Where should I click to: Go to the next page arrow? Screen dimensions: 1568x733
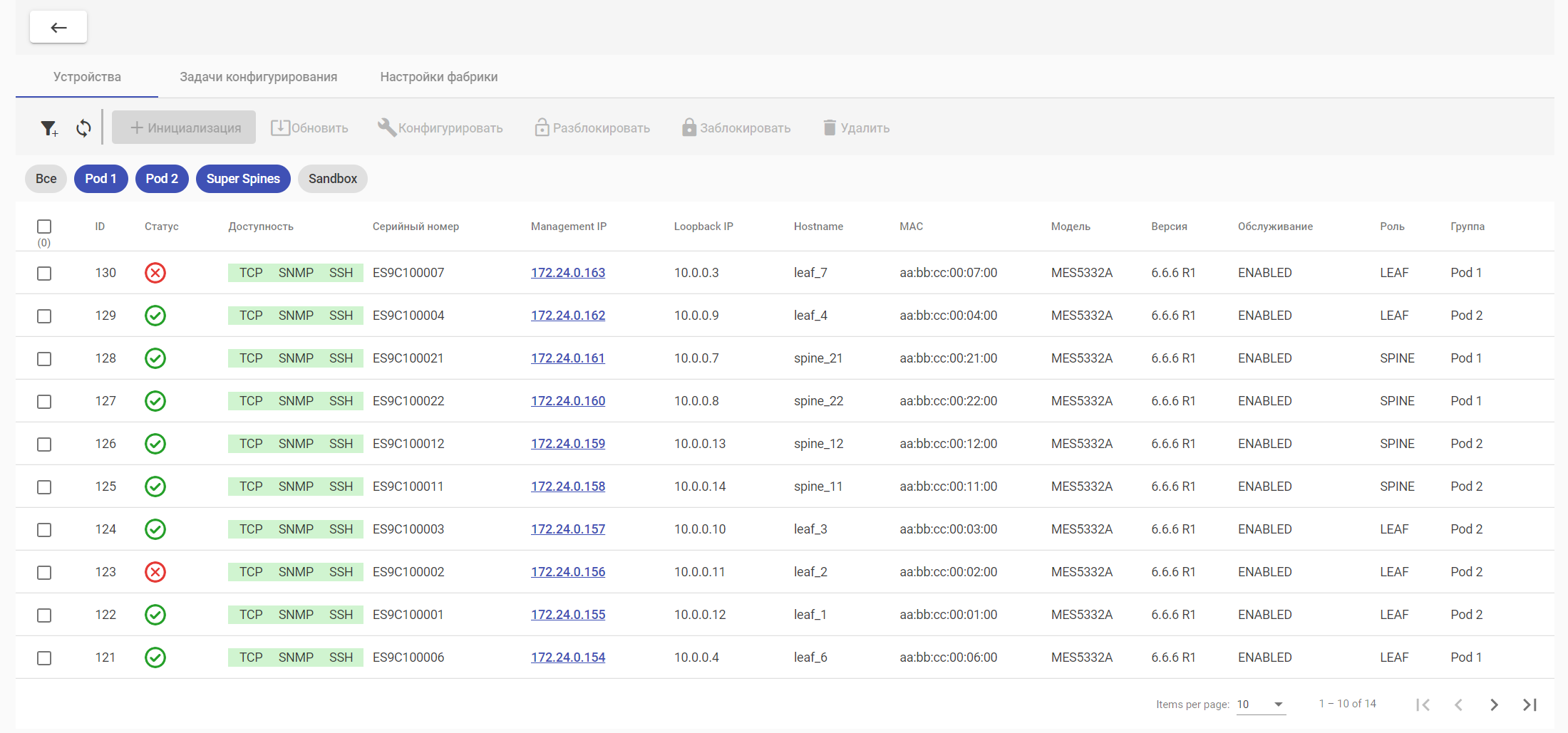1494,705
